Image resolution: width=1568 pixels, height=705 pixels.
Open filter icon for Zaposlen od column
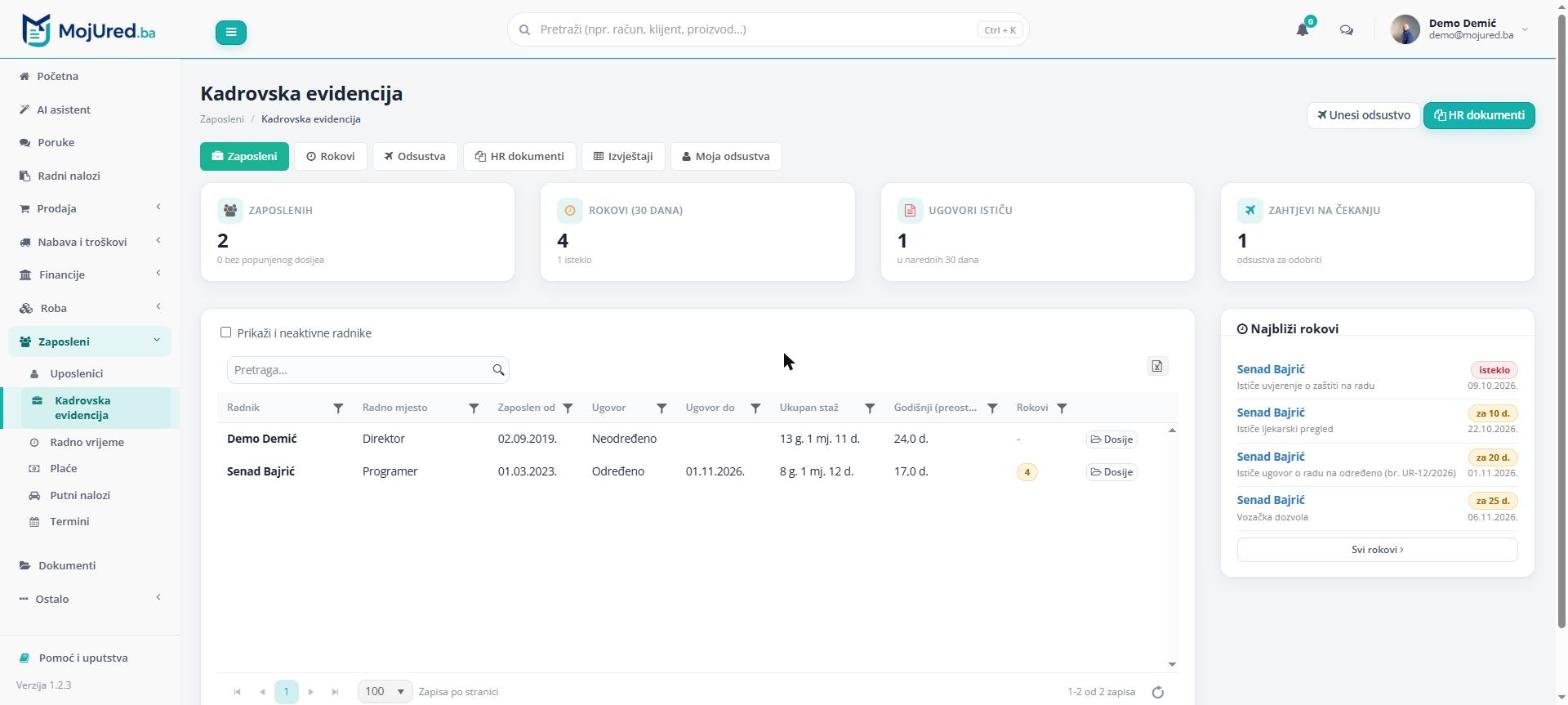pos(568,408)
